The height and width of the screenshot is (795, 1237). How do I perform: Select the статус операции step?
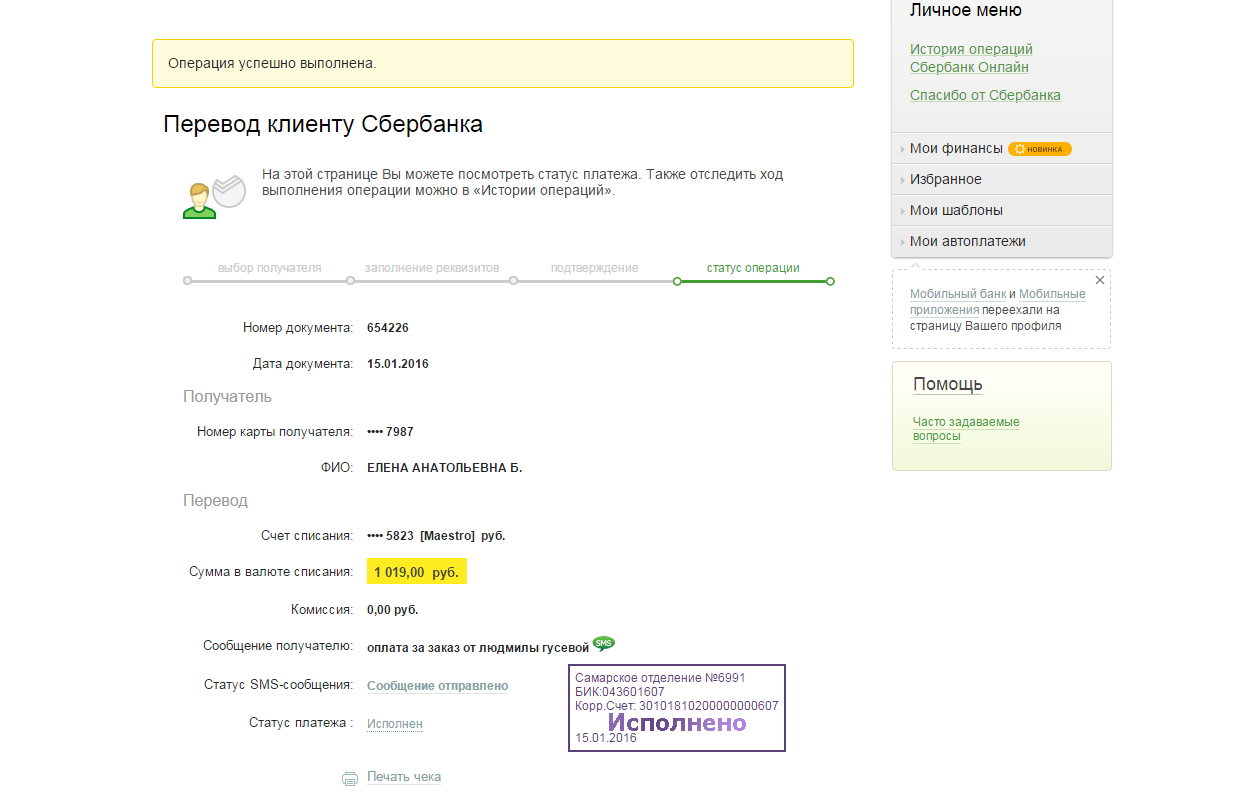click(x=753, y=268)
